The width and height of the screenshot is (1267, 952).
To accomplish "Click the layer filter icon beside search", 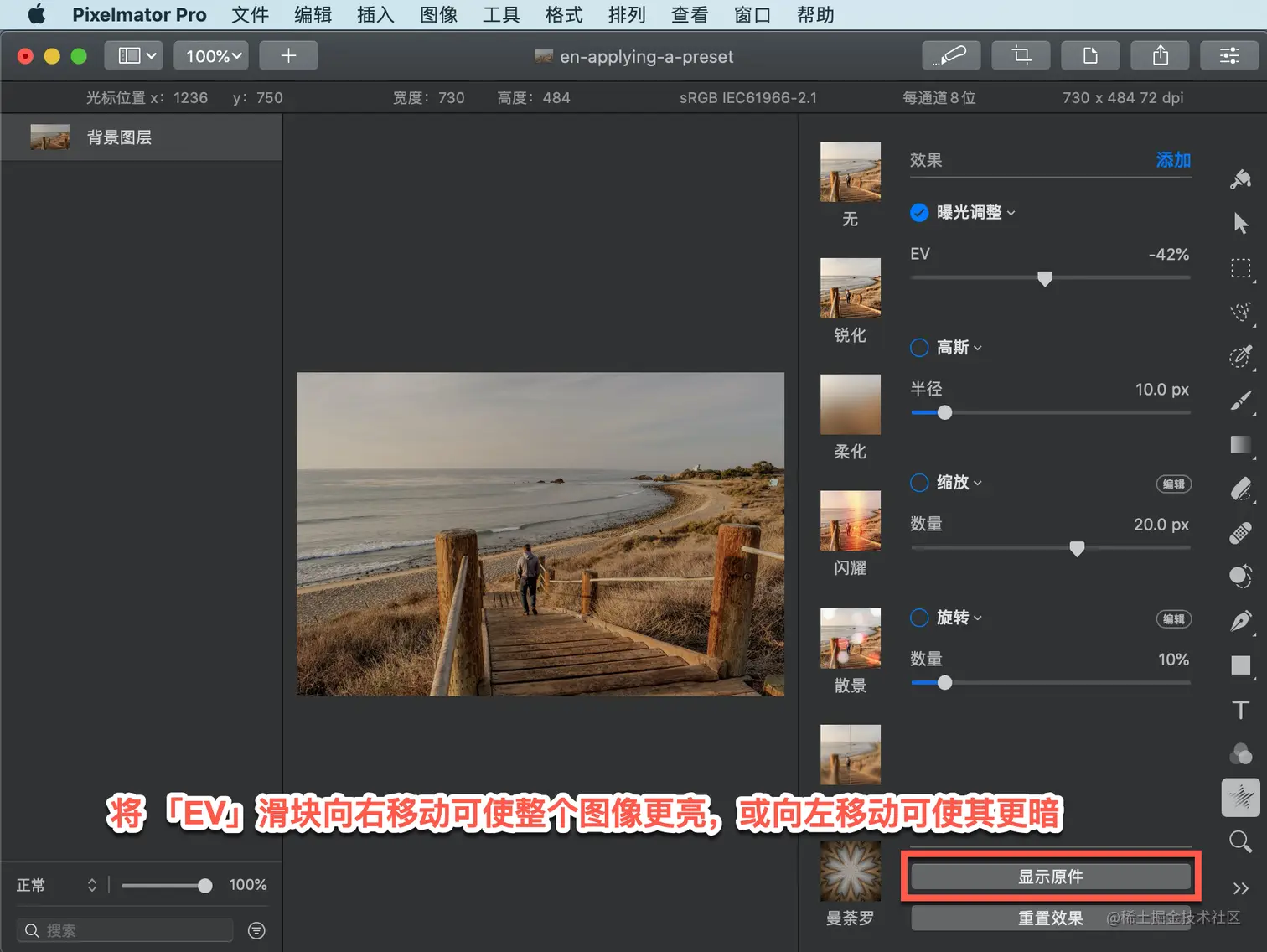I will [257, 930].
